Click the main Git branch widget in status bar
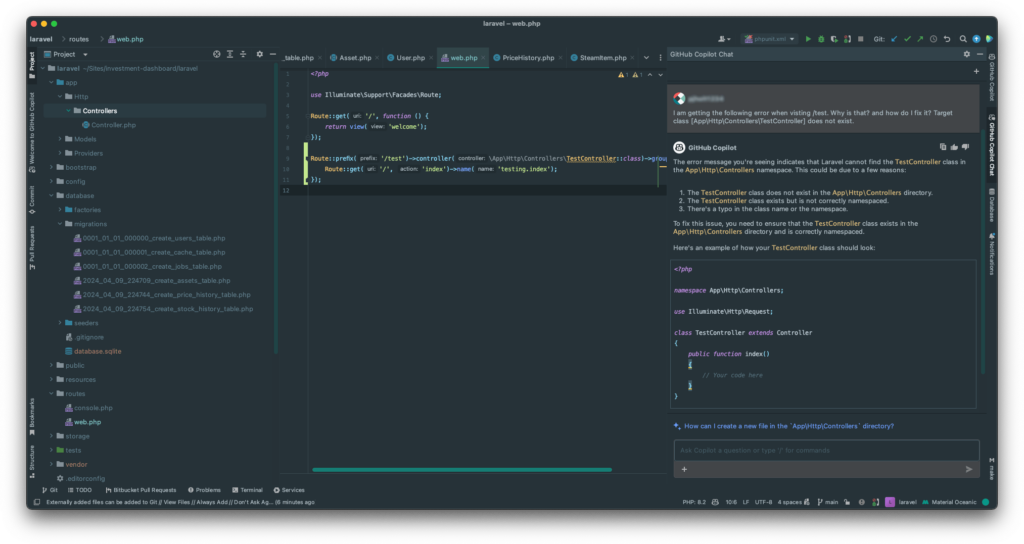 [827, 502]
